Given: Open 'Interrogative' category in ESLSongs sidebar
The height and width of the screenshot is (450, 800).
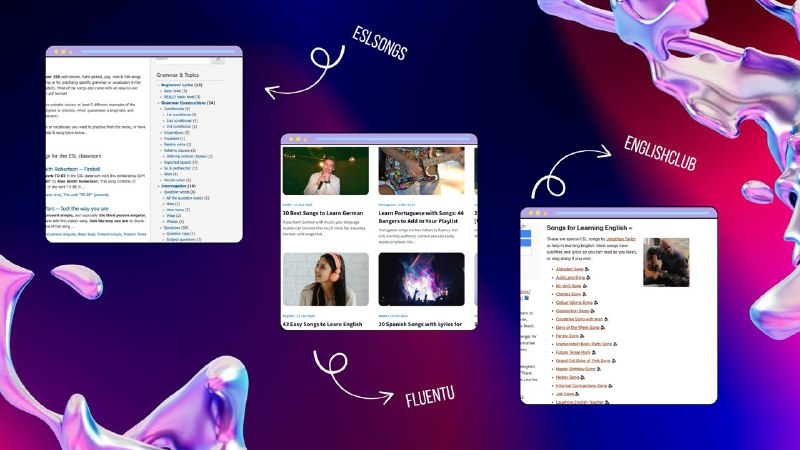Looking at the screenshot, I should pyautogui.click(x=174, y=186).
